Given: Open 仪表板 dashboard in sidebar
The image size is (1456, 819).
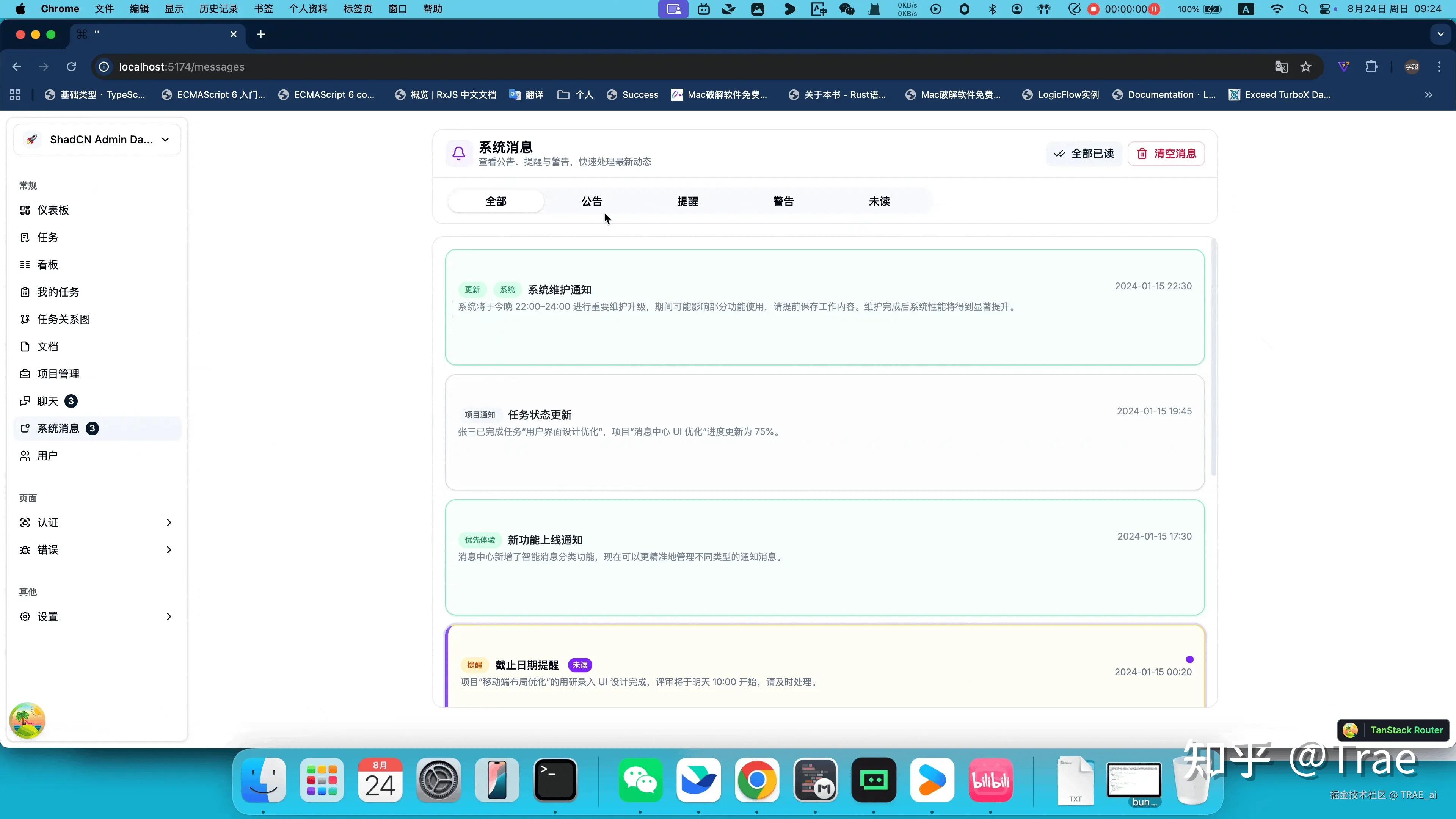Looking at the screenshot, I should click(53, 210).
